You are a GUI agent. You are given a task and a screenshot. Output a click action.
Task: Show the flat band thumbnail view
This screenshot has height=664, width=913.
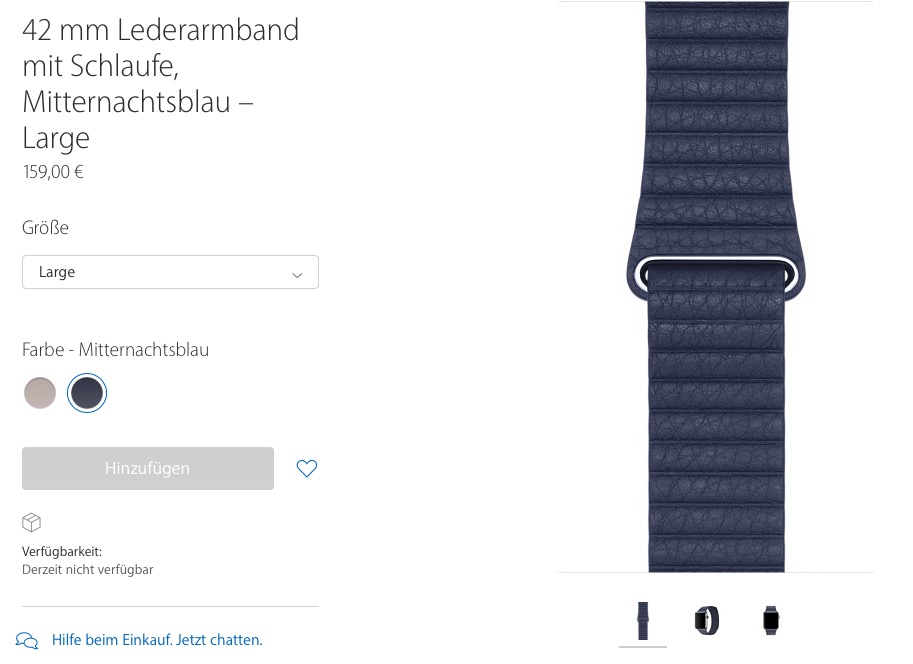click(643, 621)
